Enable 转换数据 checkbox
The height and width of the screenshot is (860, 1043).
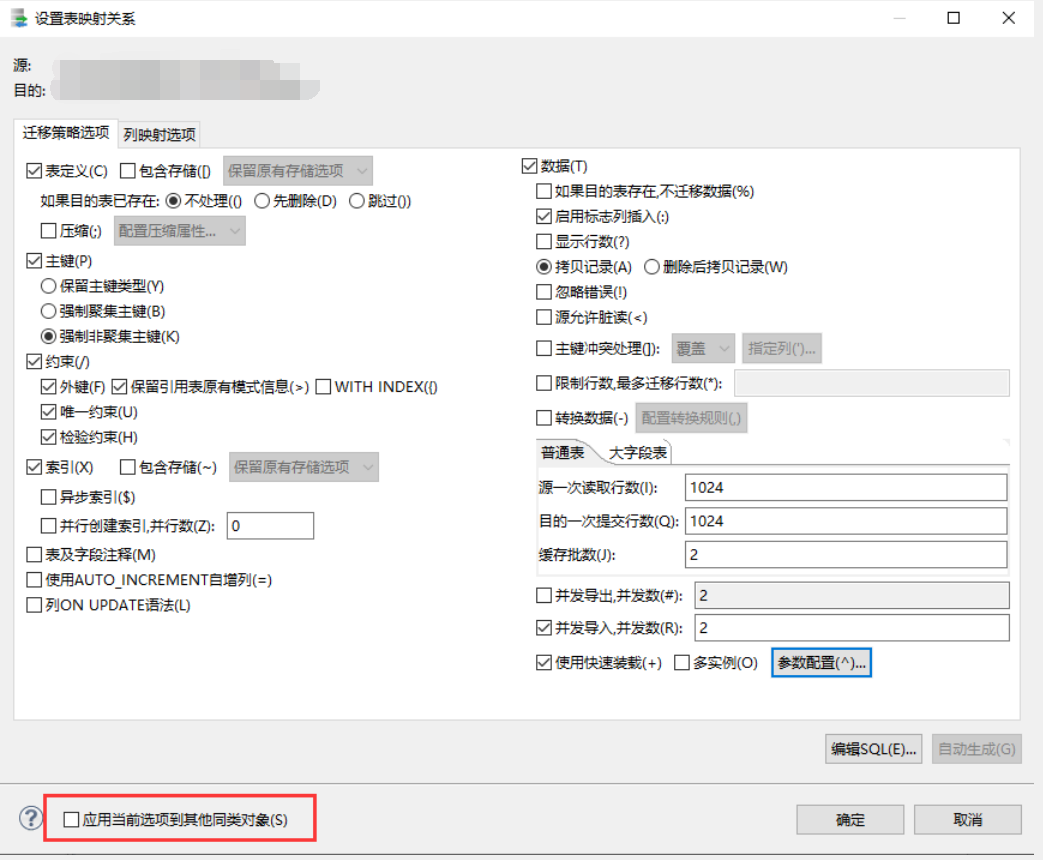tap(544, 418)
